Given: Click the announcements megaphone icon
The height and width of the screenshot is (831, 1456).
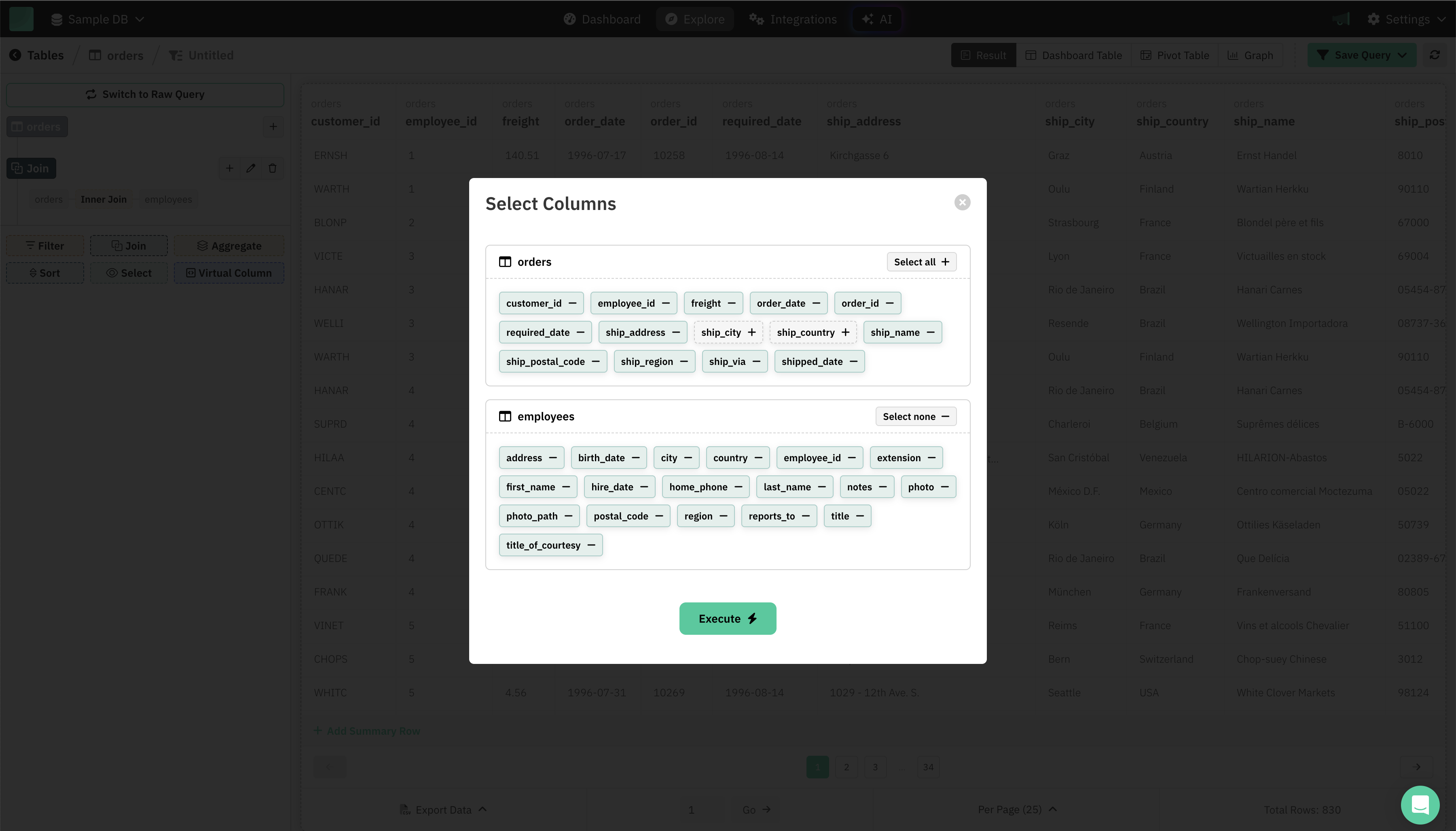Looking at the screenshot, I should 1341,19.
